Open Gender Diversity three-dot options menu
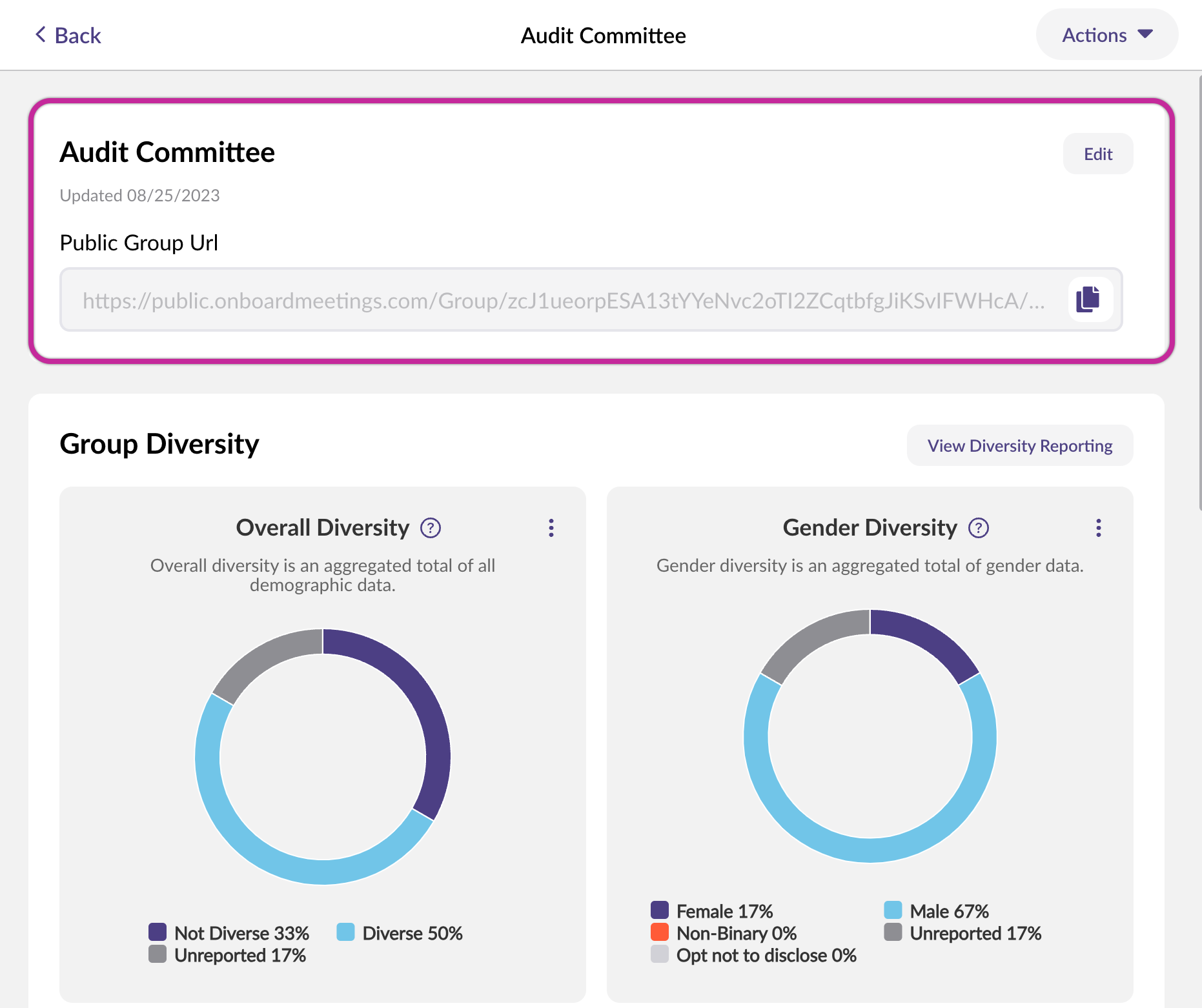This screenshot has height=1008, width=1202. tap(1098, 528)
